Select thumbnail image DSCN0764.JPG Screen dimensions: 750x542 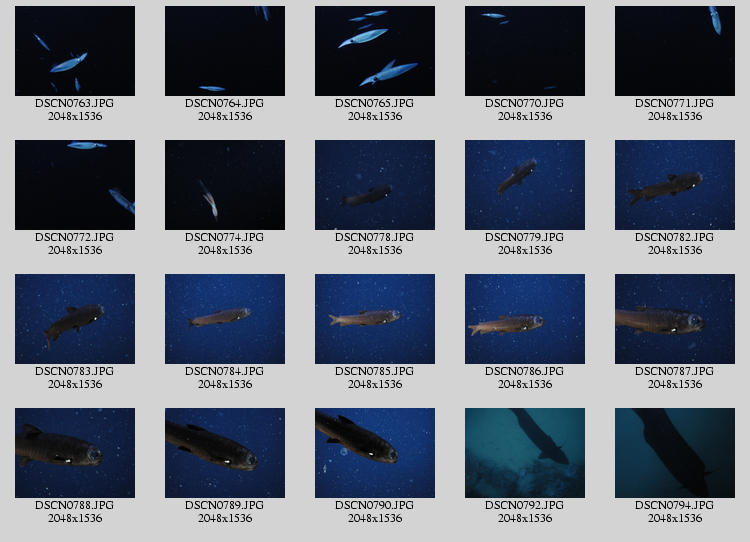(x=224, y=51)
